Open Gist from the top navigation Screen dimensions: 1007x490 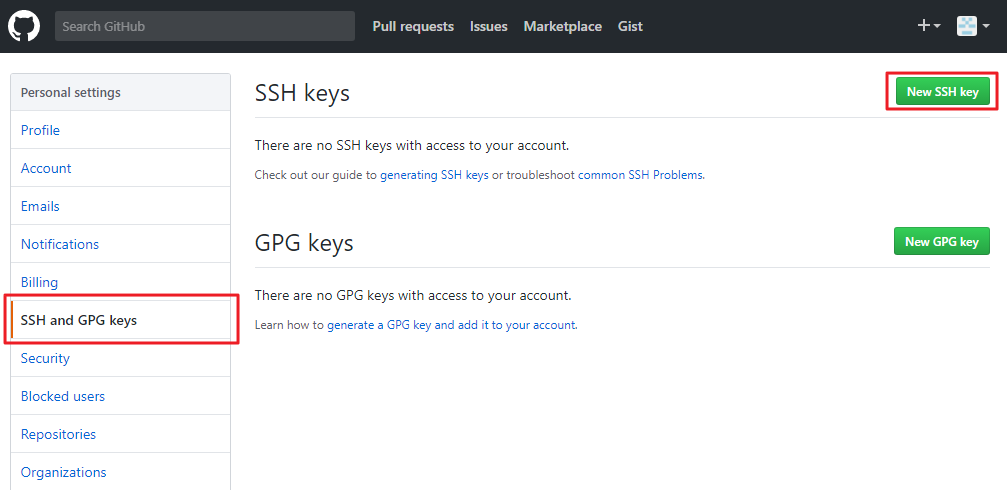(630, 26)
